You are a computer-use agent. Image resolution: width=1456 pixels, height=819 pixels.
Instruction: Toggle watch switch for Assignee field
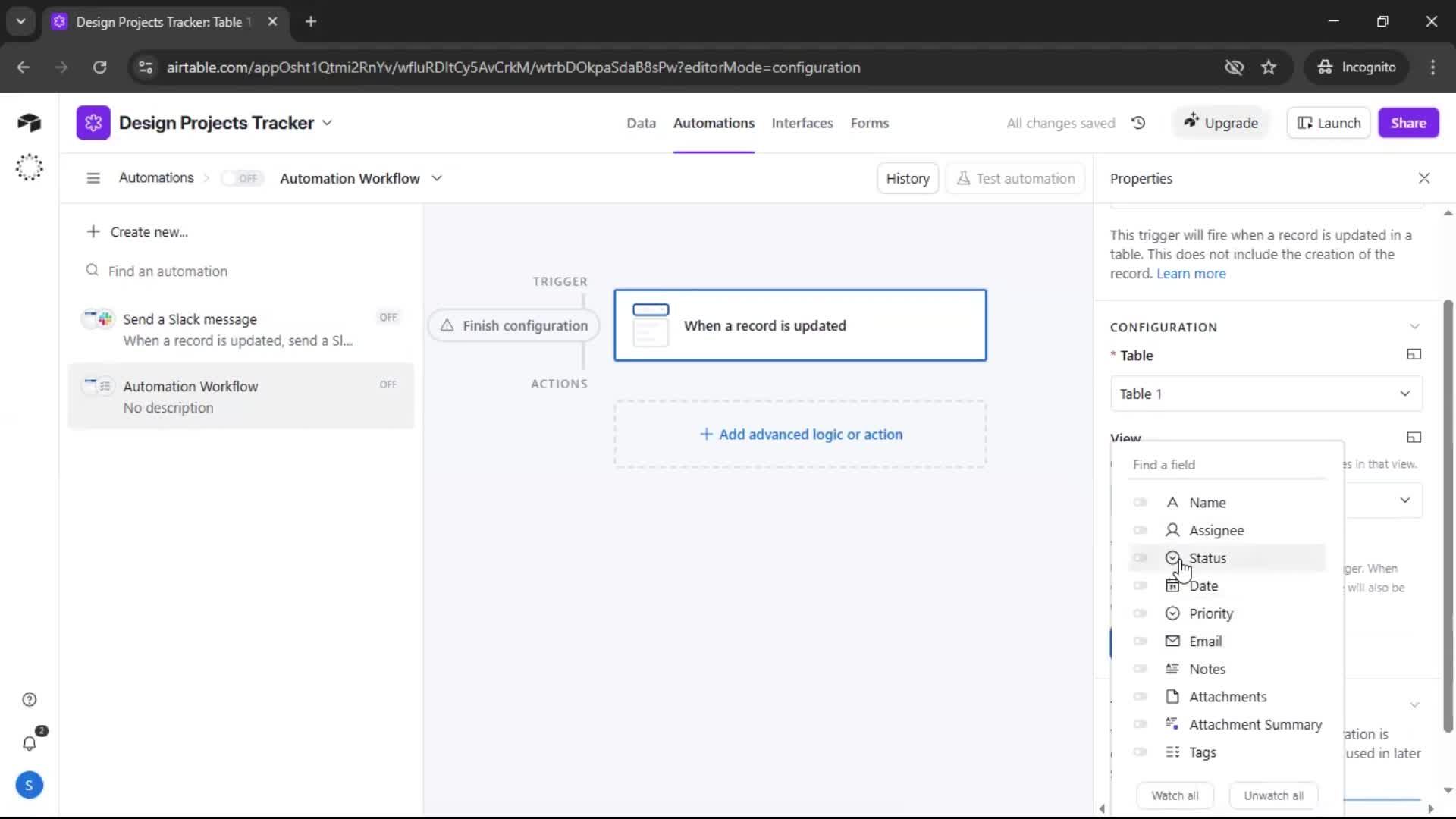coord(1140,530)
